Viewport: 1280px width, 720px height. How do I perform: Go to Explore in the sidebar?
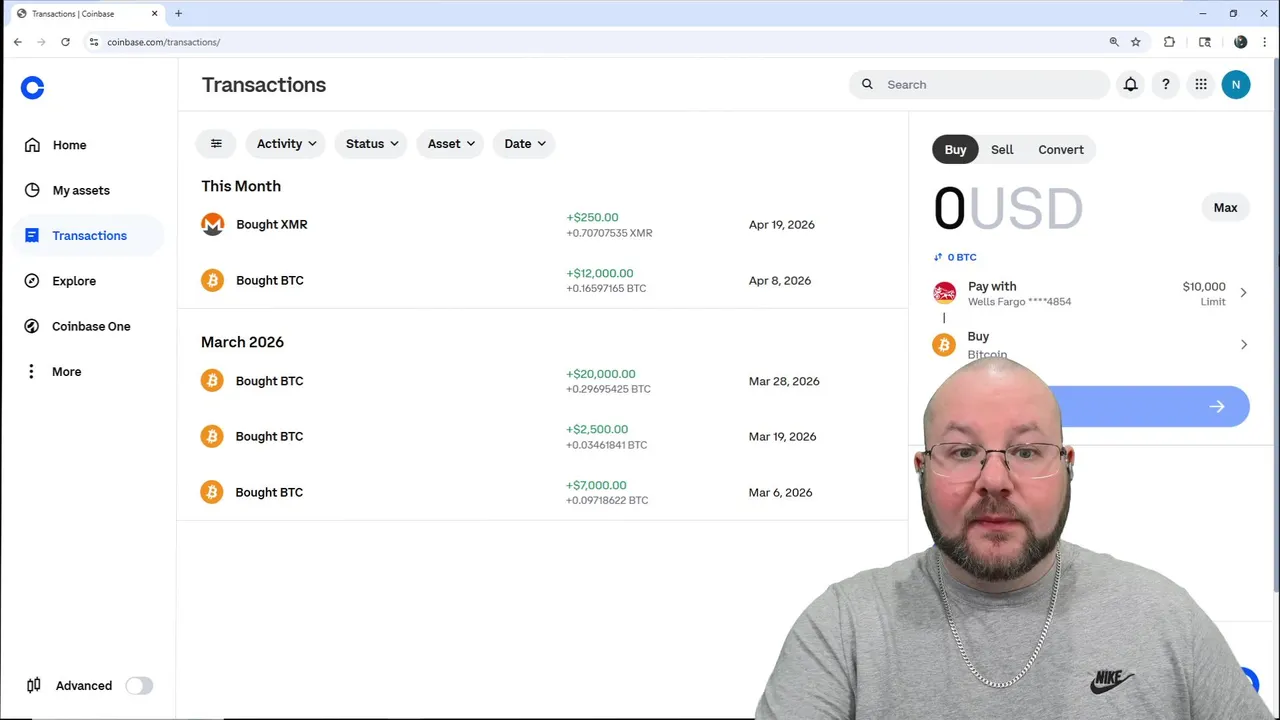coord(60,281)
